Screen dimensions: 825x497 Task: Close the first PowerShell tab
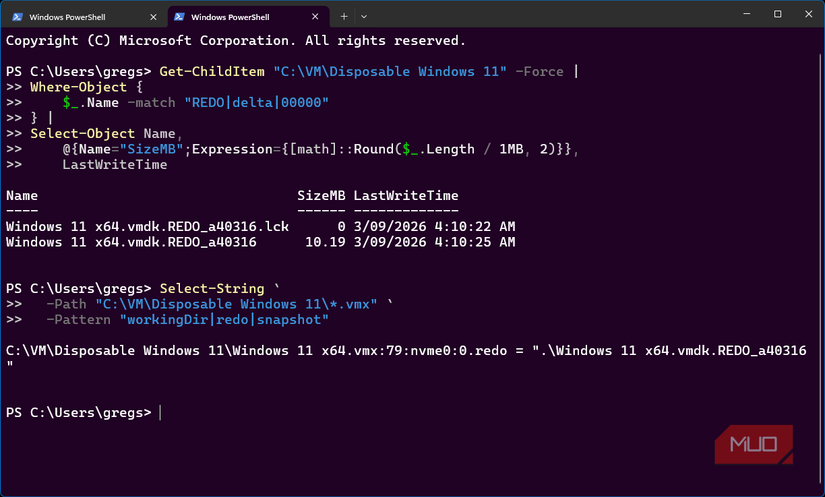coord(153,17)
